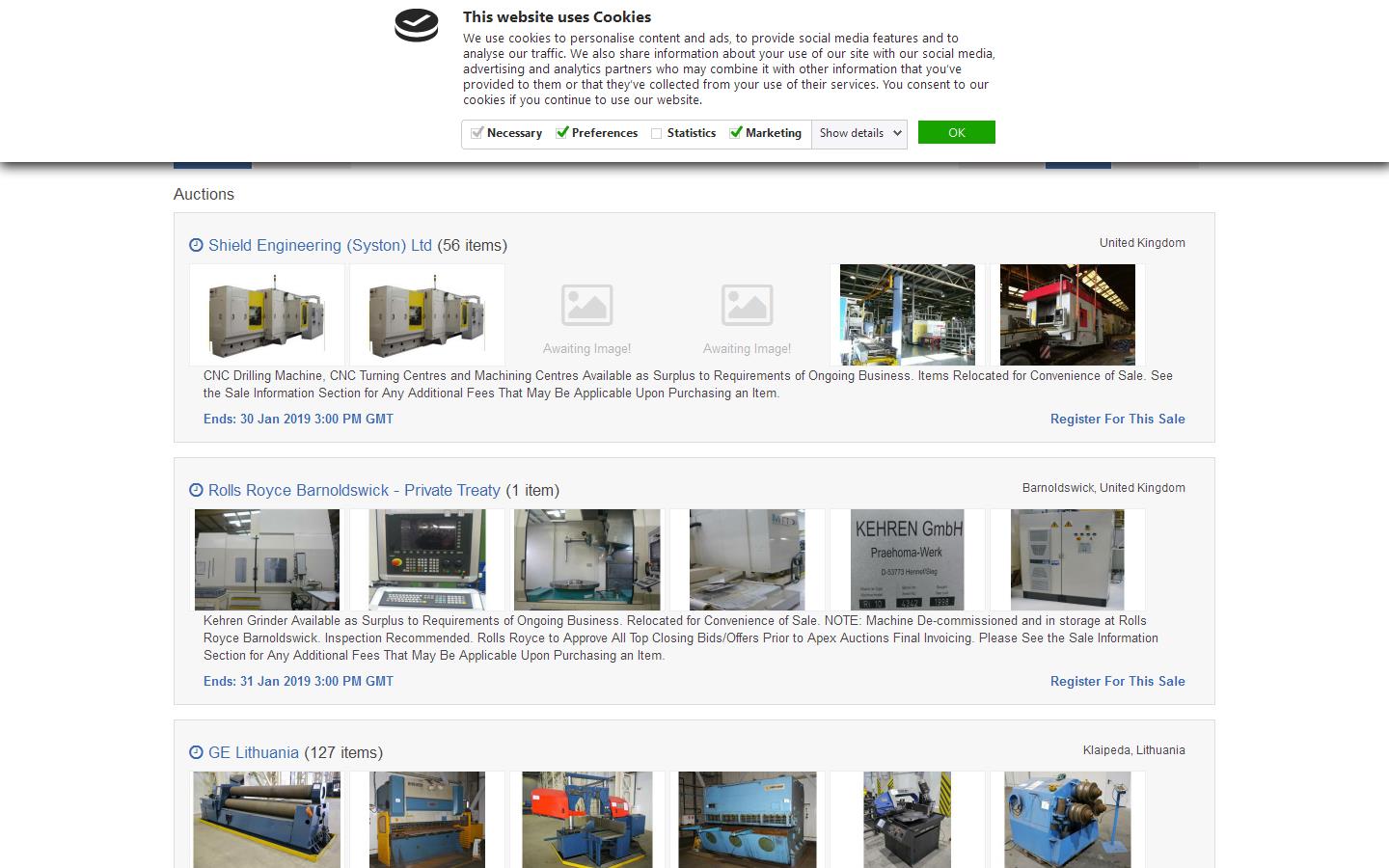Click the clock icon before GE Lithuania

pyautogui.click(x=196, y=753)
